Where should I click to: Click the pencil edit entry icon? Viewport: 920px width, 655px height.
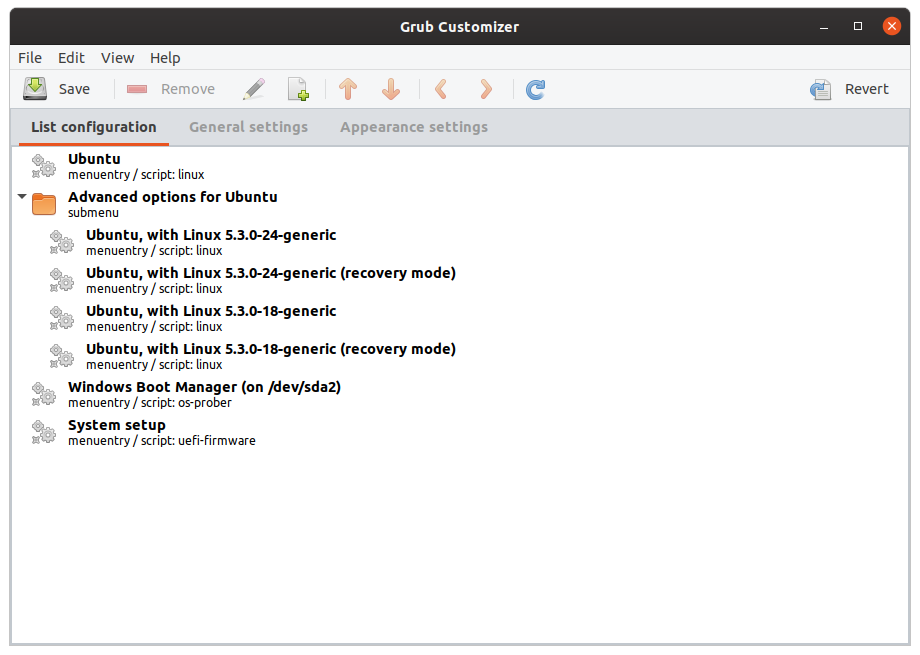(254, 89)
